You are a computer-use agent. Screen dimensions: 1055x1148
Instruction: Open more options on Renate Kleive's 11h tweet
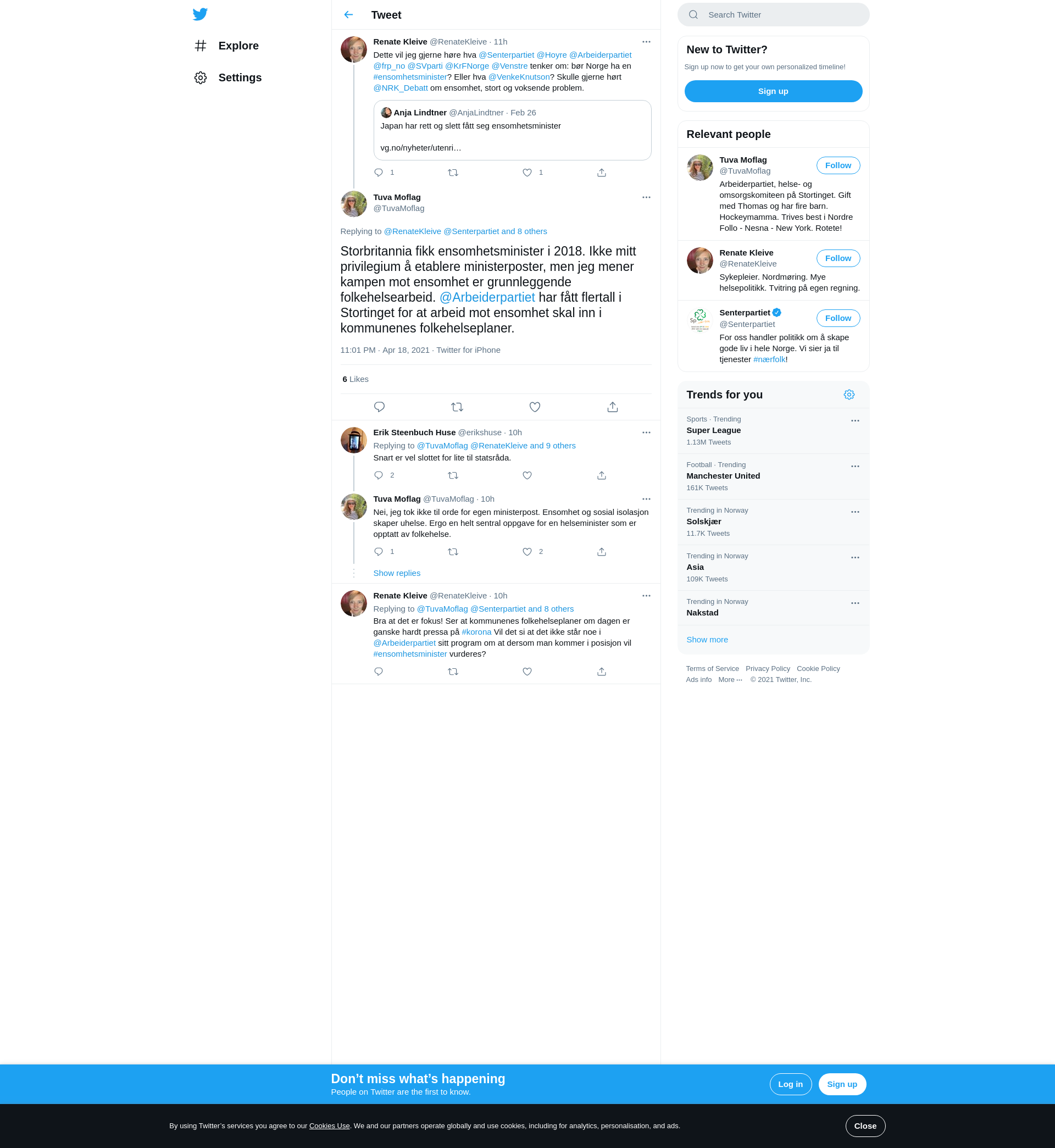pos(646,42)
